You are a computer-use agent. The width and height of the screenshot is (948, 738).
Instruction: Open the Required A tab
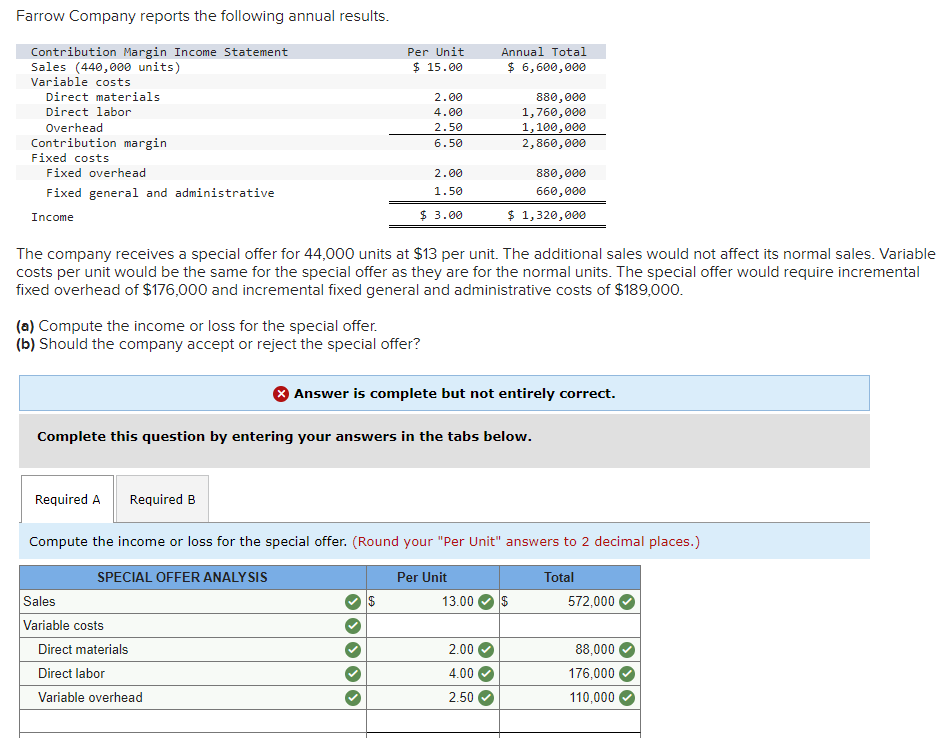click(67, 499)
